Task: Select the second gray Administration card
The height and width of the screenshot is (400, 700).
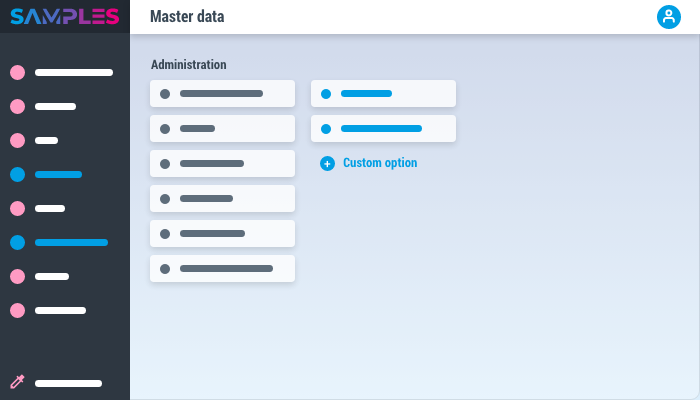Action: (x=222, y=128)
